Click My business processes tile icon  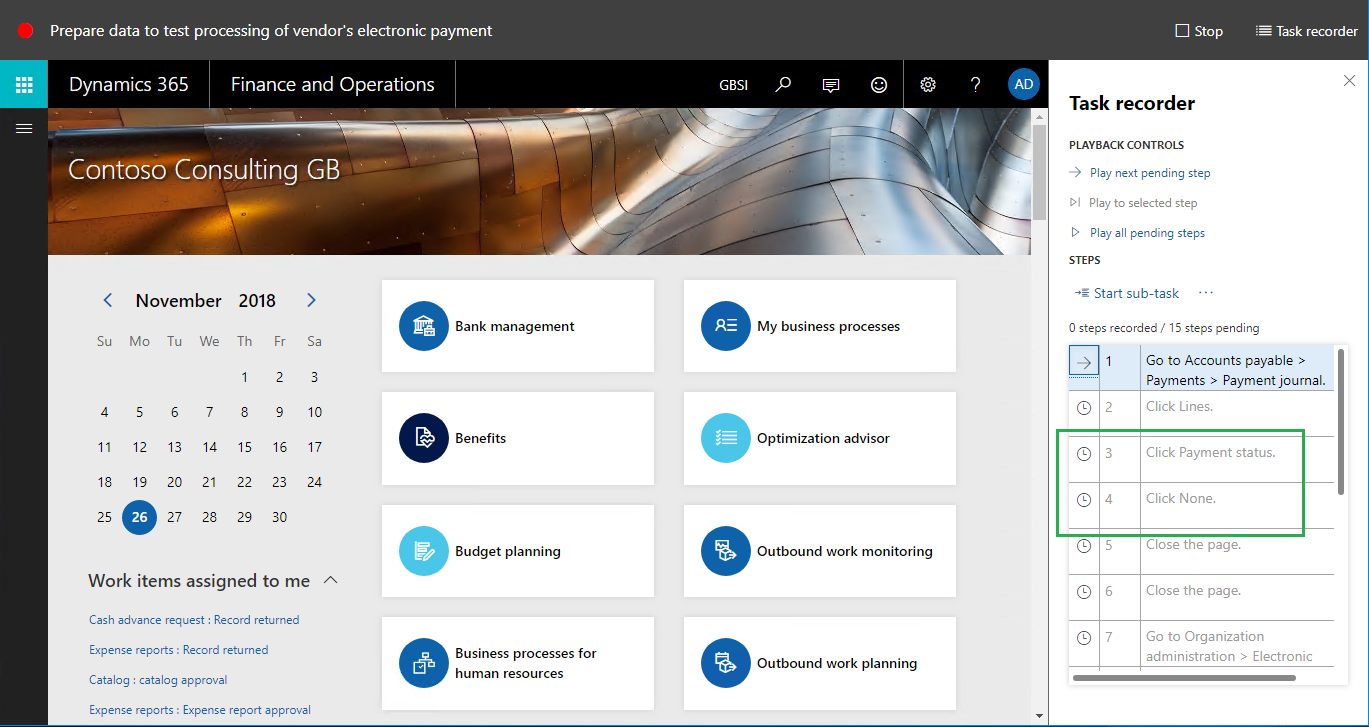coord(726,326)
